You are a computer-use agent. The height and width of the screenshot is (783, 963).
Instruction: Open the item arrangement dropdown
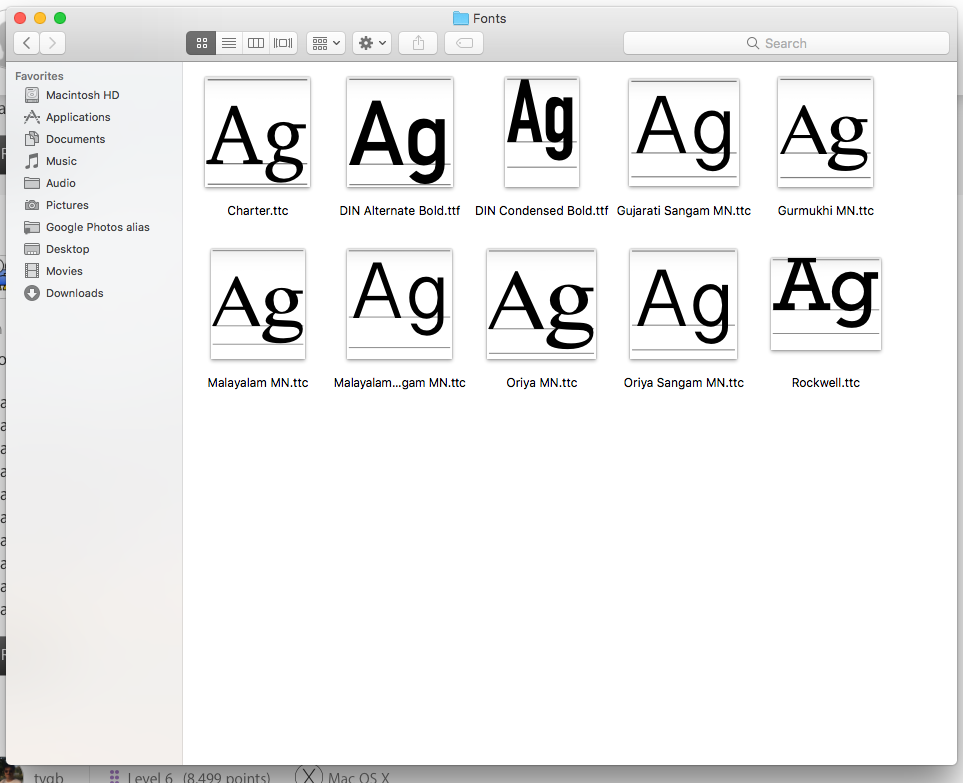[326, 43]
